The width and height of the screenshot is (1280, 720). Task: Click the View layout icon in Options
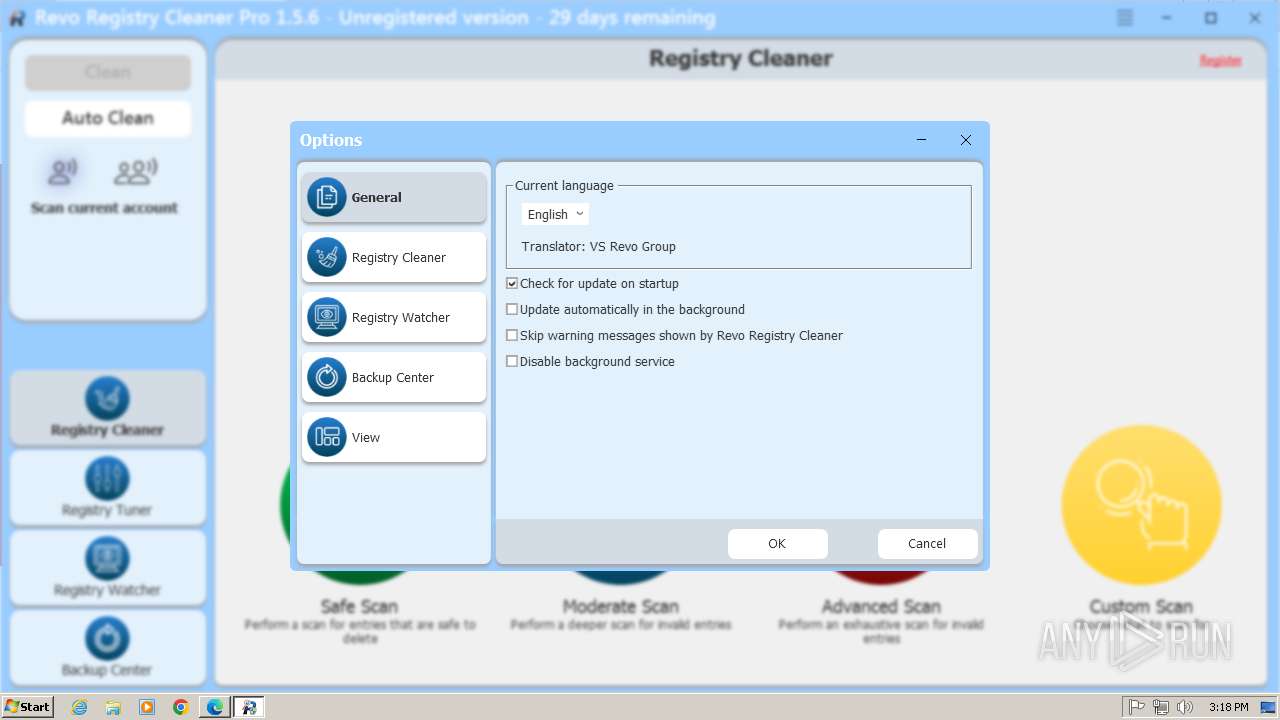pos(327,437)
